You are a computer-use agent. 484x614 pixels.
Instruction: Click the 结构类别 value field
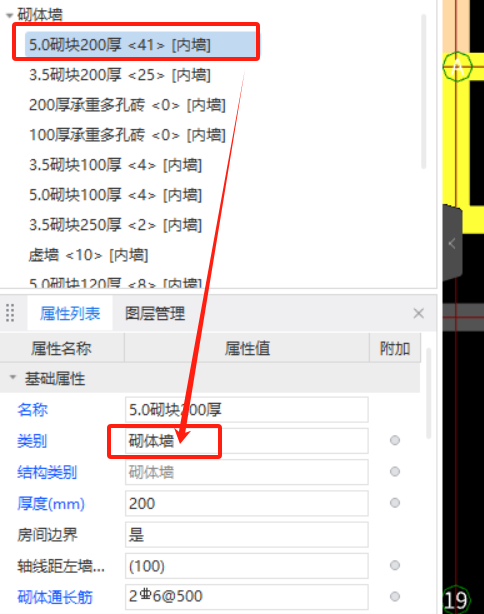(x=247, y=472)
